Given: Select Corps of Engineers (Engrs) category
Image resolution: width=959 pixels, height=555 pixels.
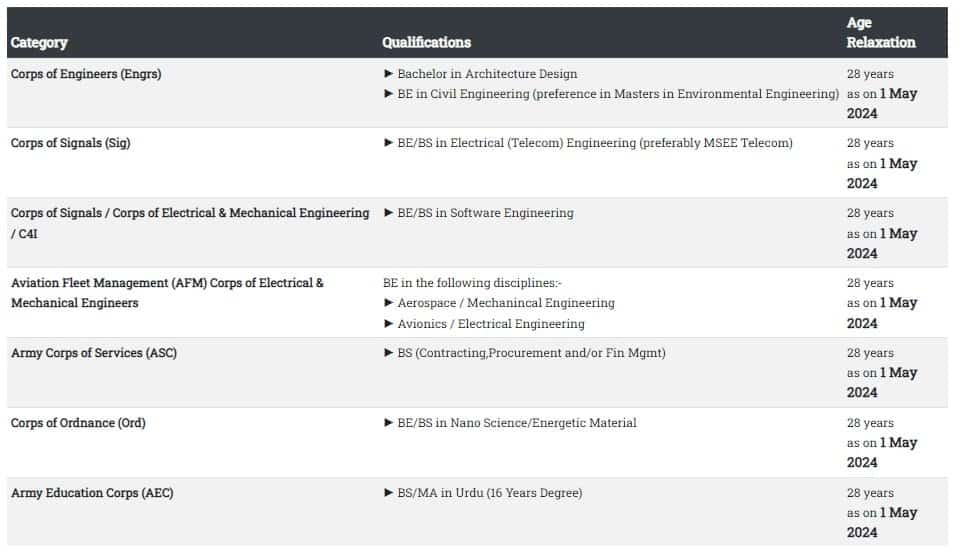Looking at the screenshot, I should pyautogui.click(x=86, y=74).
